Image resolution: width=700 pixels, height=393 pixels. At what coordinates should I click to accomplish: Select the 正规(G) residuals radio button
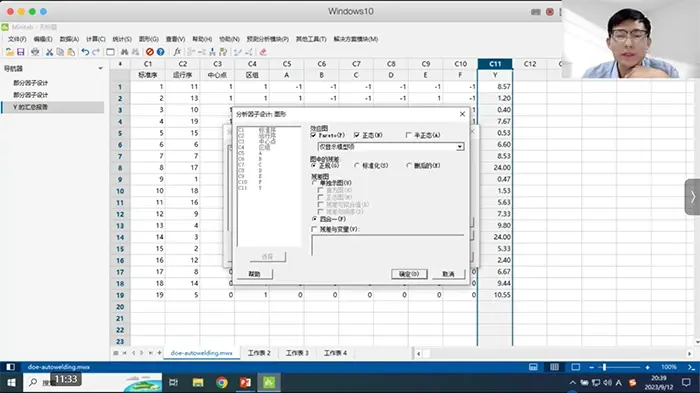point(314,166)
